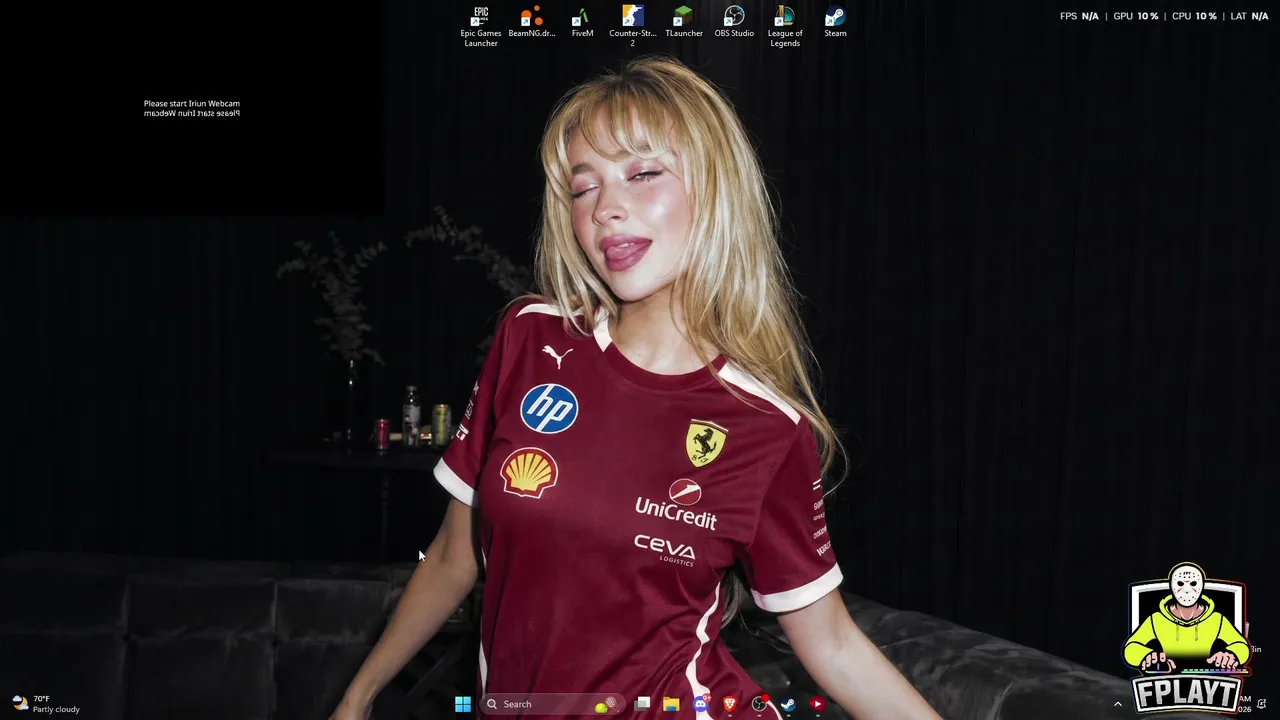Select the Epic Games Launcher desktop icon
Viewport: 1280px width, 720px height.
click(481, 27)
